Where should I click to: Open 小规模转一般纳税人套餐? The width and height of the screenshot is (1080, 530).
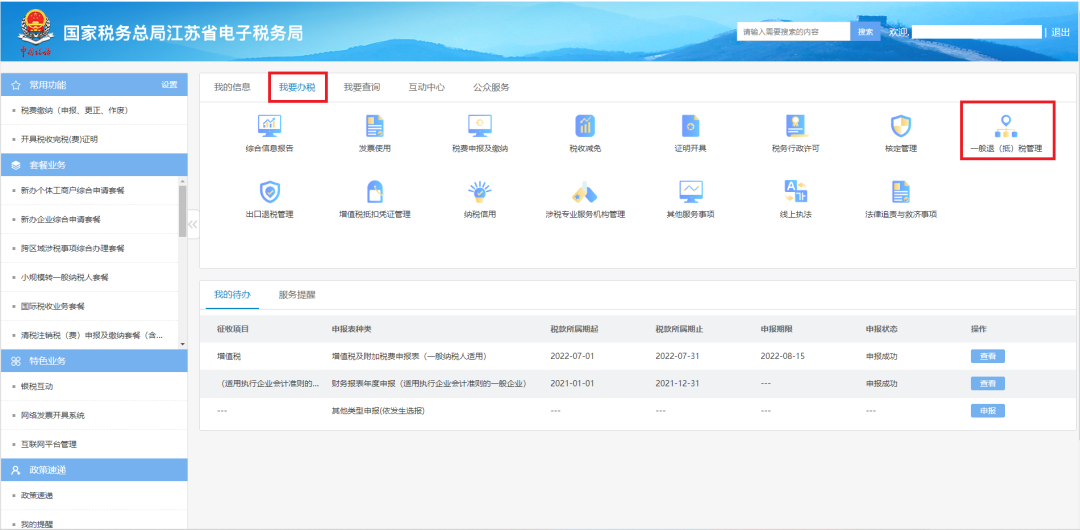click(65, 277)
